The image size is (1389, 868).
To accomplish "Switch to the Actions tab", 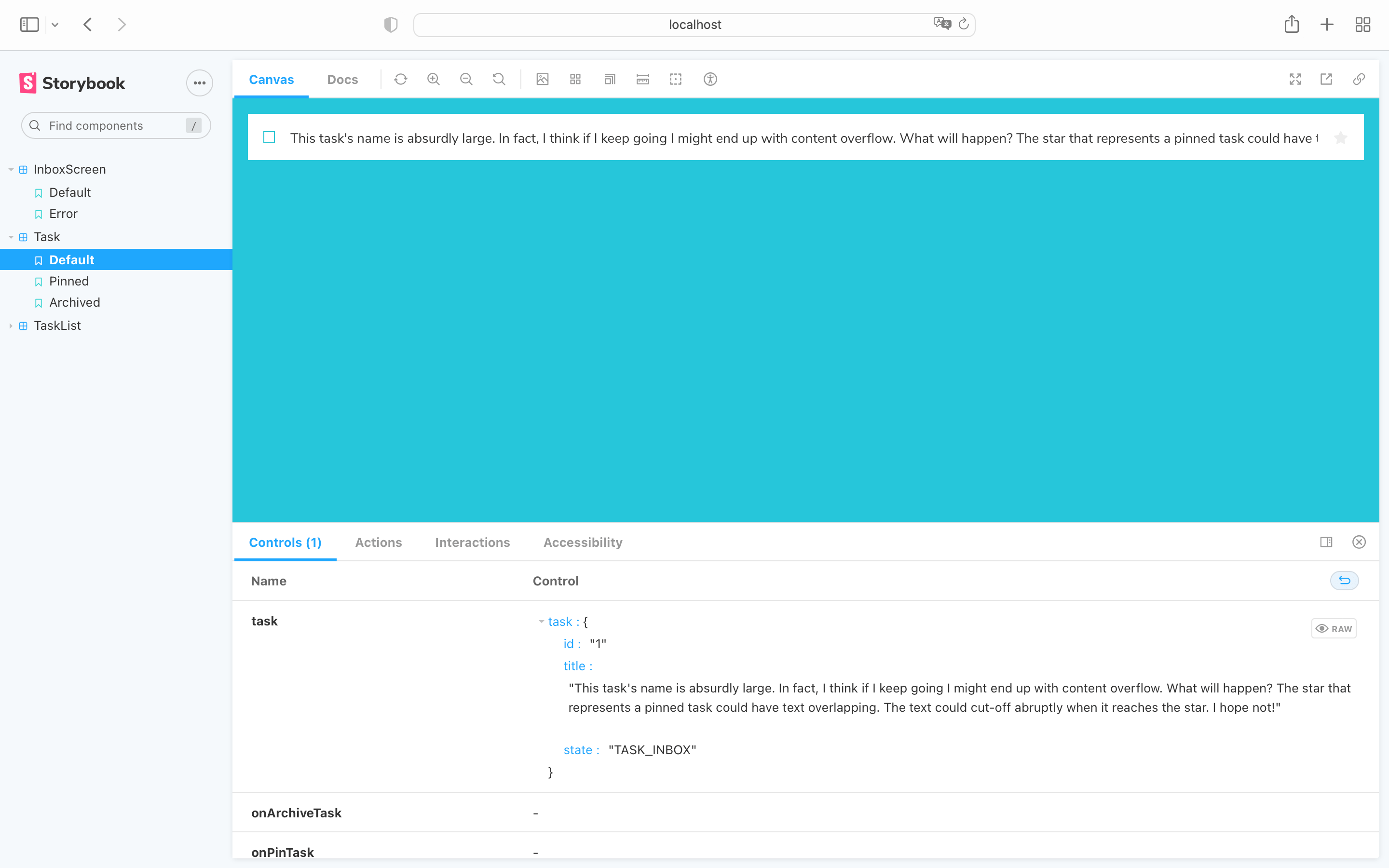I will [378, 542].
